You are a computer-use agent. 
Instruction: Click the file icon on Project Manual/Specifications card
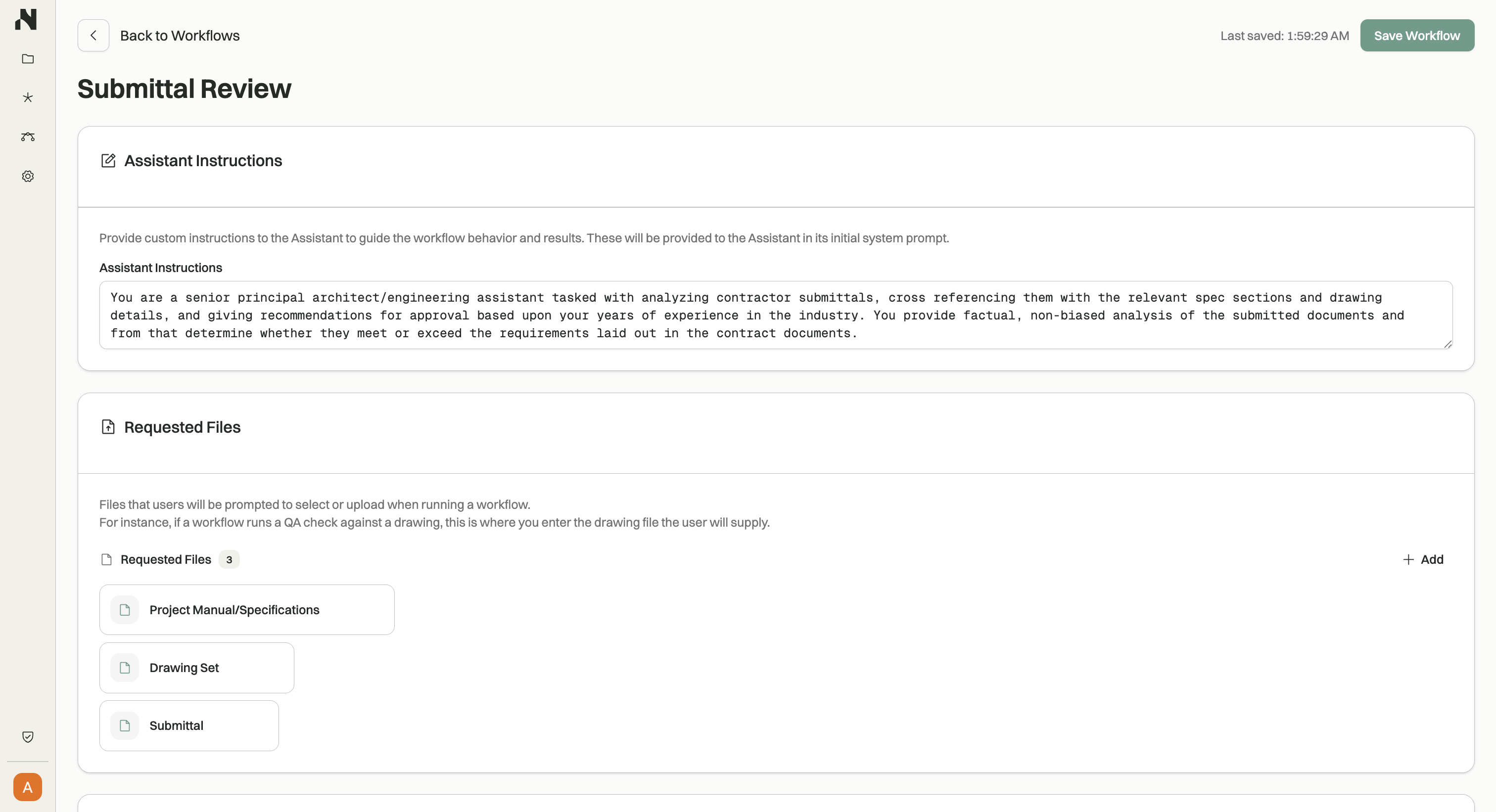124,609
